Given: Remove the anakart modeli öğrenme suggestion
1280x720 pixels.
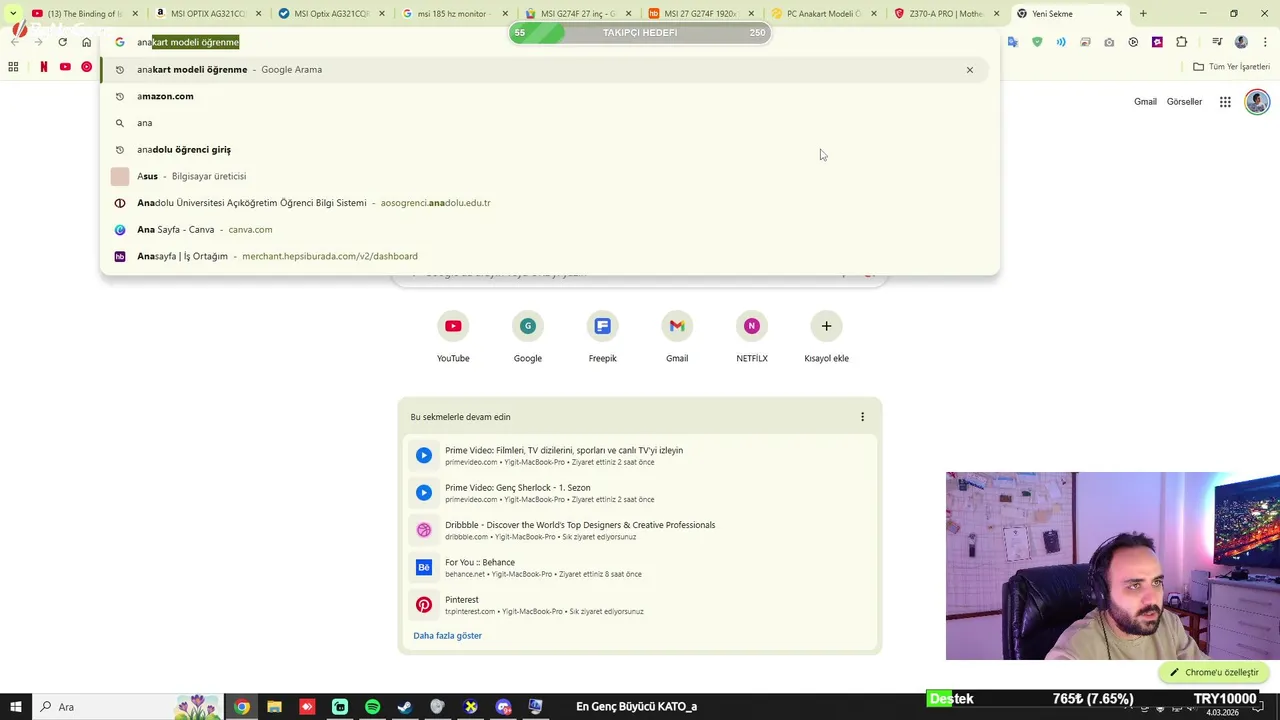Looking at the screenshot, I should [x=969, y=70].
